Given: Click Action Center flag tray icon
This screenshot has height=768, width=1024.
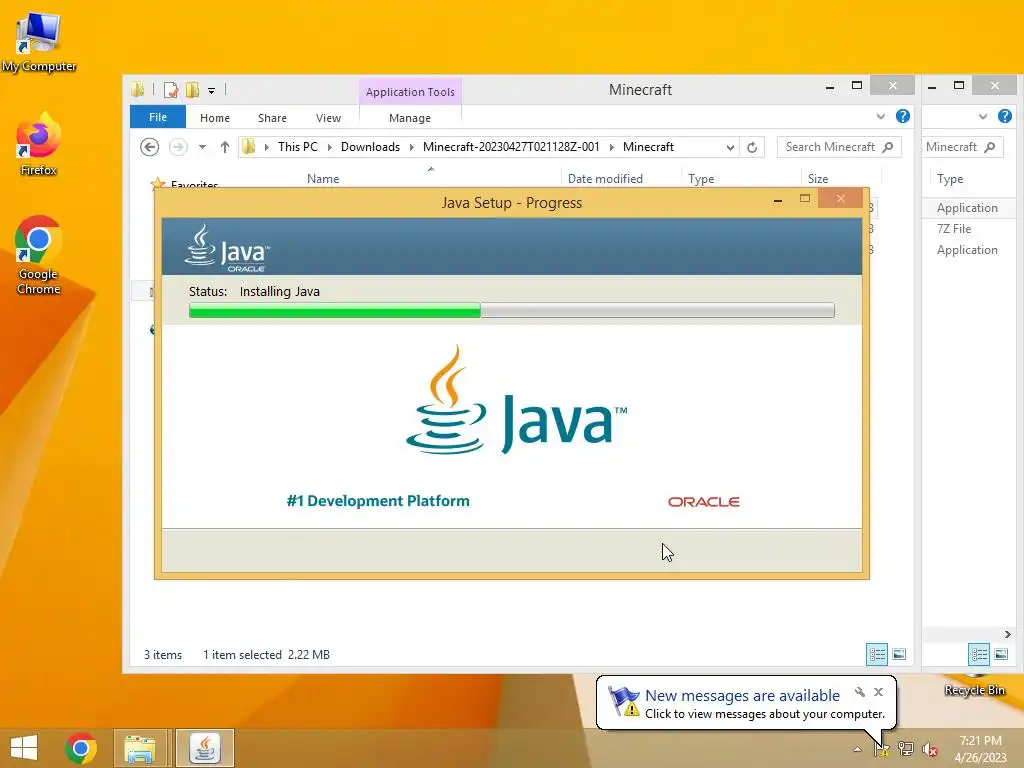Looking at the screenshot, I should [882, 749].
